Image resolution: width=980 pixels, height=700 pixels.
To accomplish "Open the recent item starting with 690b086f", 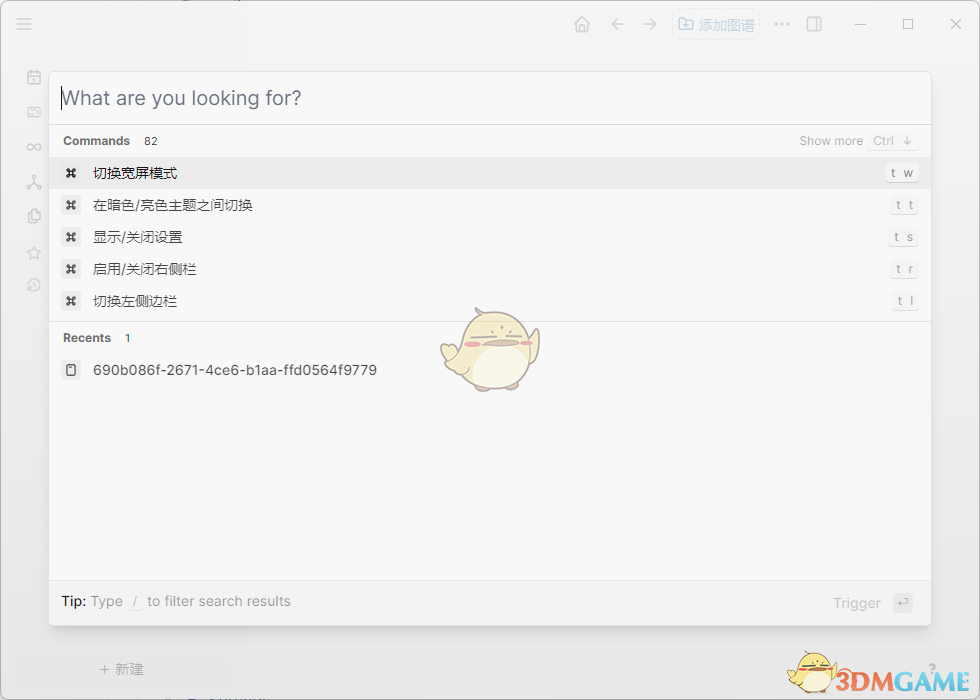I will pos(235,369).
